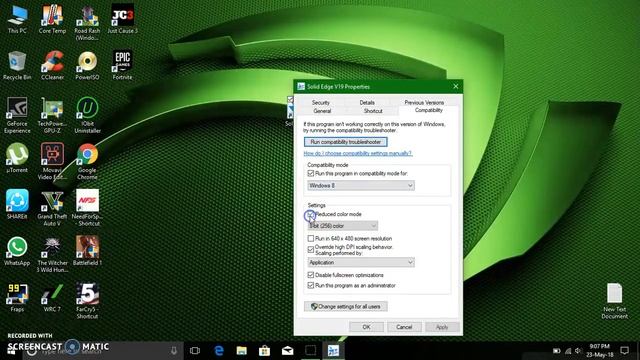Launch Just Cause 3 shortcut

click(122, 19)
